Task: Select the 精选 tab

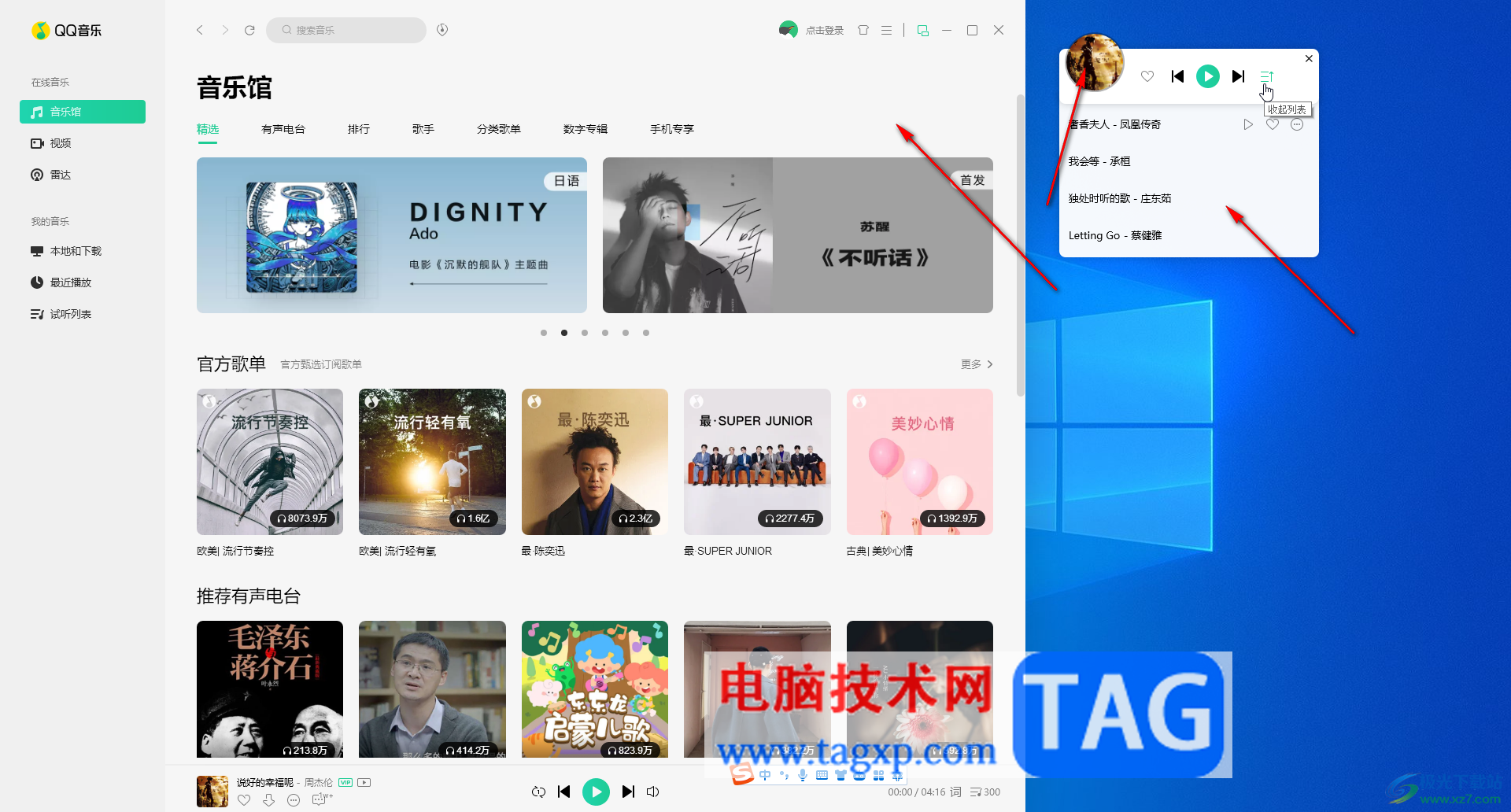Action: coord(208,129)
